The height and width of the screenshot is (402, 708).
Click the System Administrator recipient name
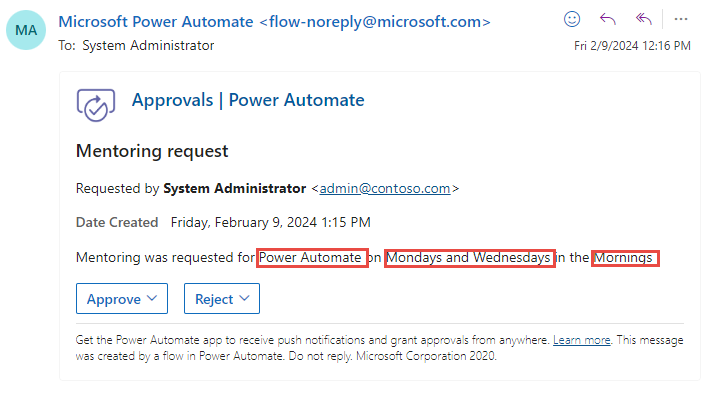pos(148,46)
